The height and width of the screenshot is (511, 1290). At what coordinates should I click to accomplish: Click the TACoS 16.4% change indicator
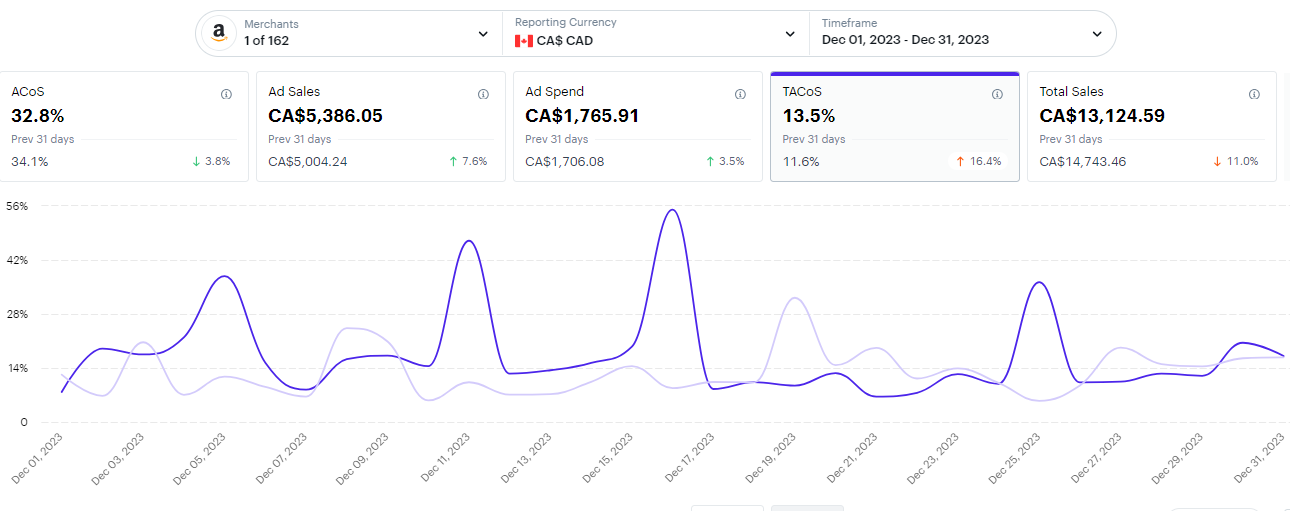978,161
